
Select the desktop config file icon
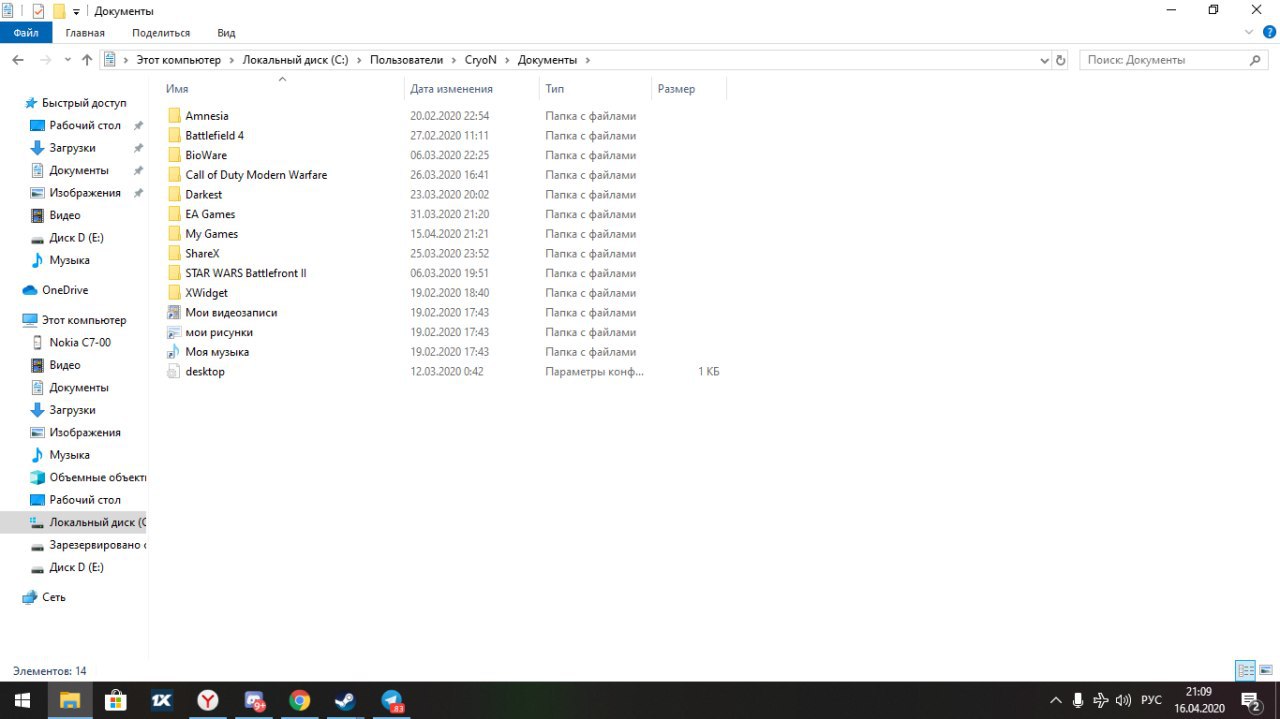[x=175, y=371]
